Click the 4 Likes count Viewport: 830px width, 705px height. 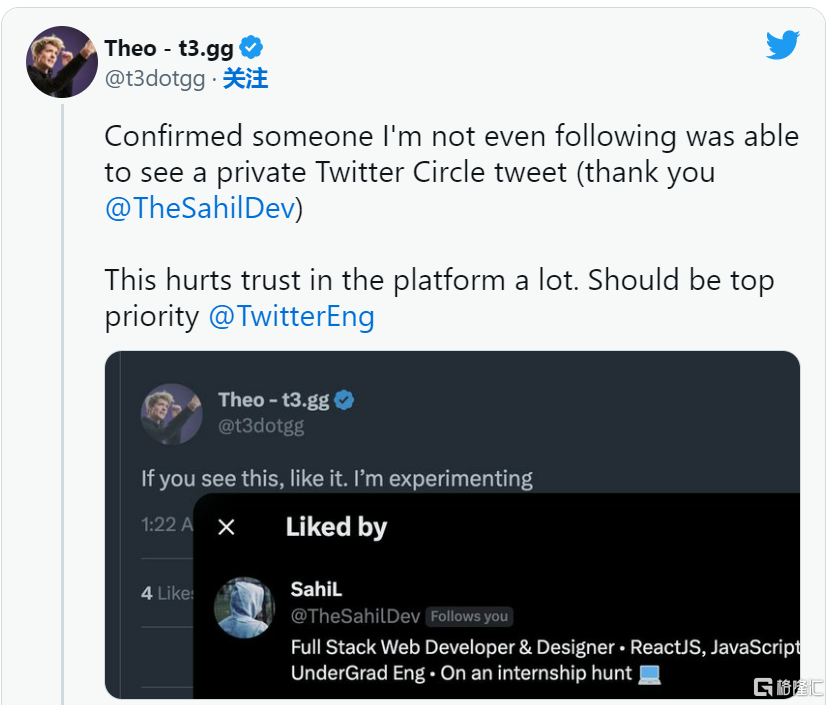tap(167, 593)
